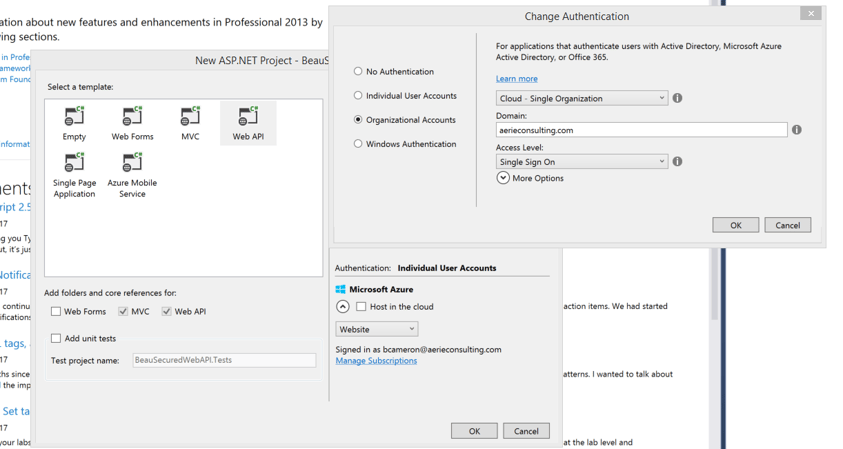The width and height of the screenshot is (843, 449).
Task: Click Cancel in Change Authentication dialog
Action: click(788, 225)
